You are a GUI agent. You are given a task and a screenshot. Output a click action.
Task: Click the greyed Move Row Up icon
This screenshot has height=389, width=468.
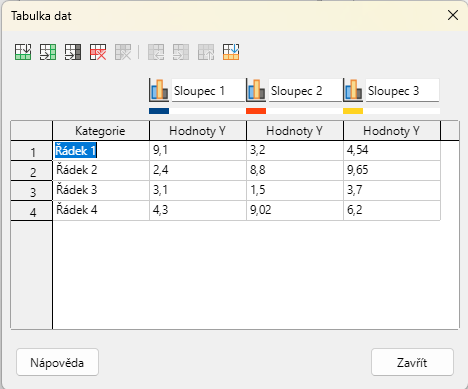point(206,52)
